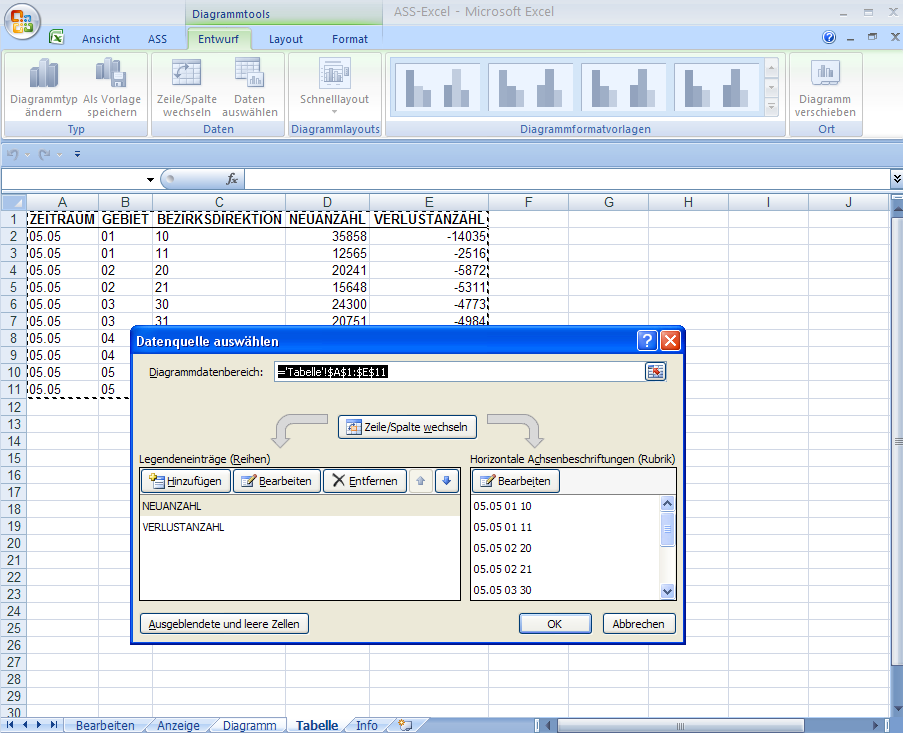Expand the chart styles gallery
Image resolution: width=903 pixels, height=733 pixels.
click(771, 105)
